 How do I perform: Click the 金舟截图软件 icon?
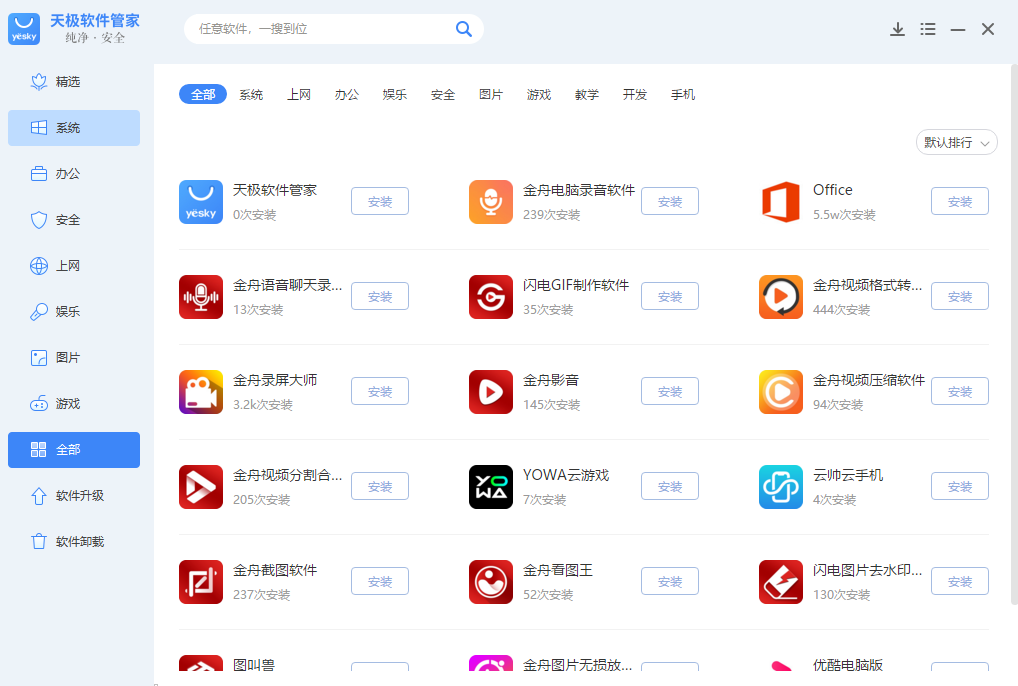[201, 582]
